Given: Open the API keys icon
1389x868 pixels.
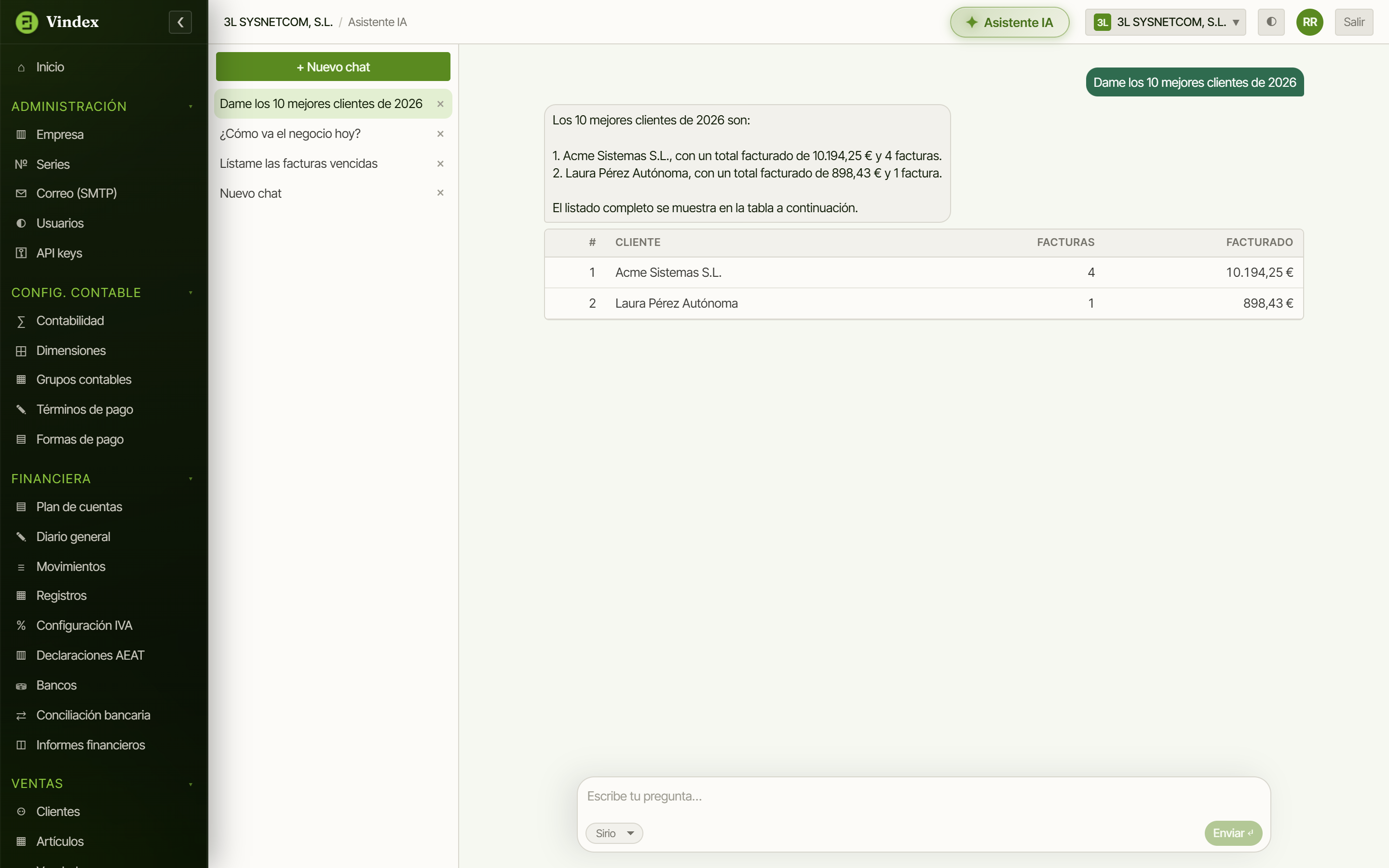Looking at the screenshot, I should point(21,253).
